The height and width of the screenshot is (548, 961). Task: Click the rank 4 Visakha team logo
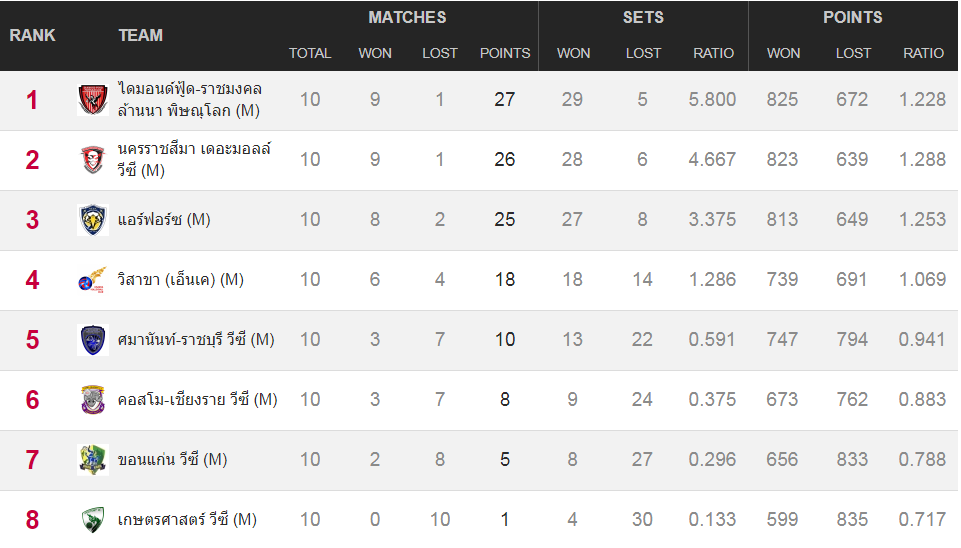pyautogui.click(x=93, y=280)
